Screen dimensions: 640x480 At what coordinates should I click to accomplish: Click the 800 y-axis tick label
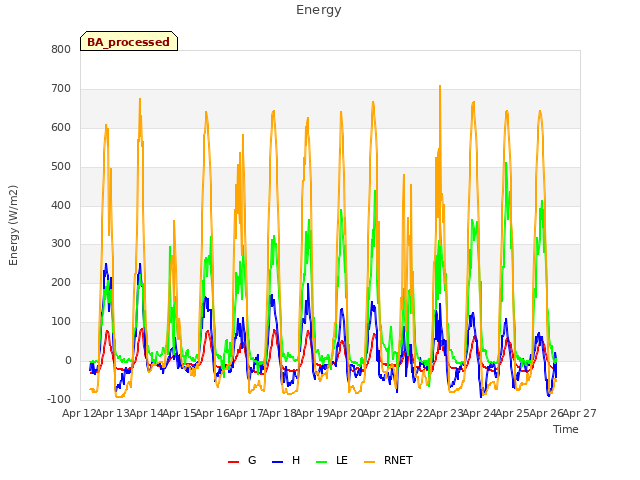61,49
